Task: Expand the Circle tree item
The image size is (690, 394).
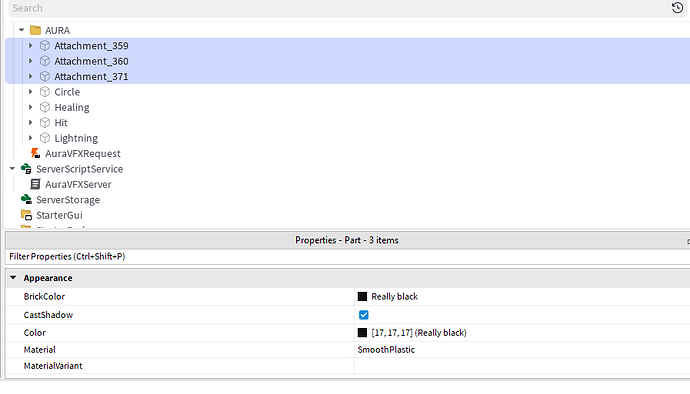Action: coord(30,92)
